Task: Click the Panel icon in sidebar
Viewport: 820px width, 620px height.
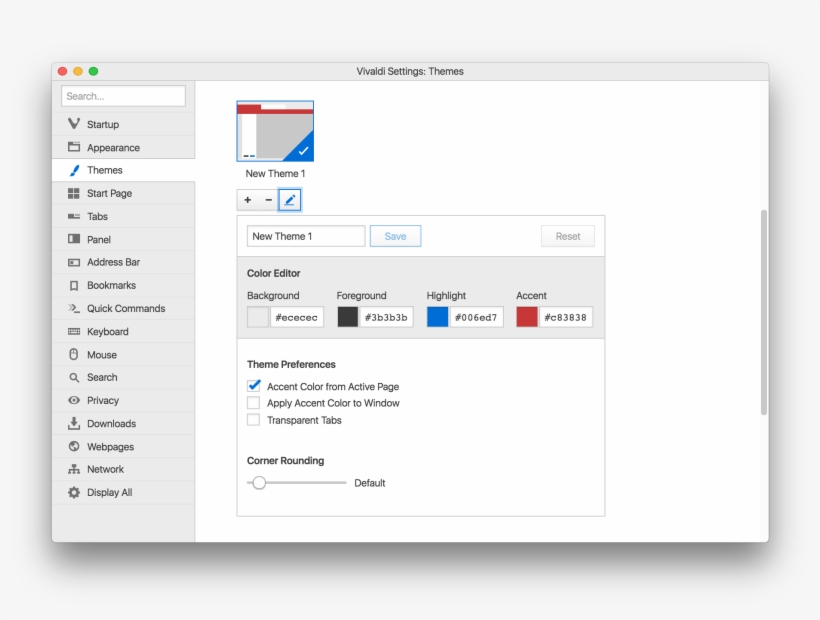Action: click(74, 239)
